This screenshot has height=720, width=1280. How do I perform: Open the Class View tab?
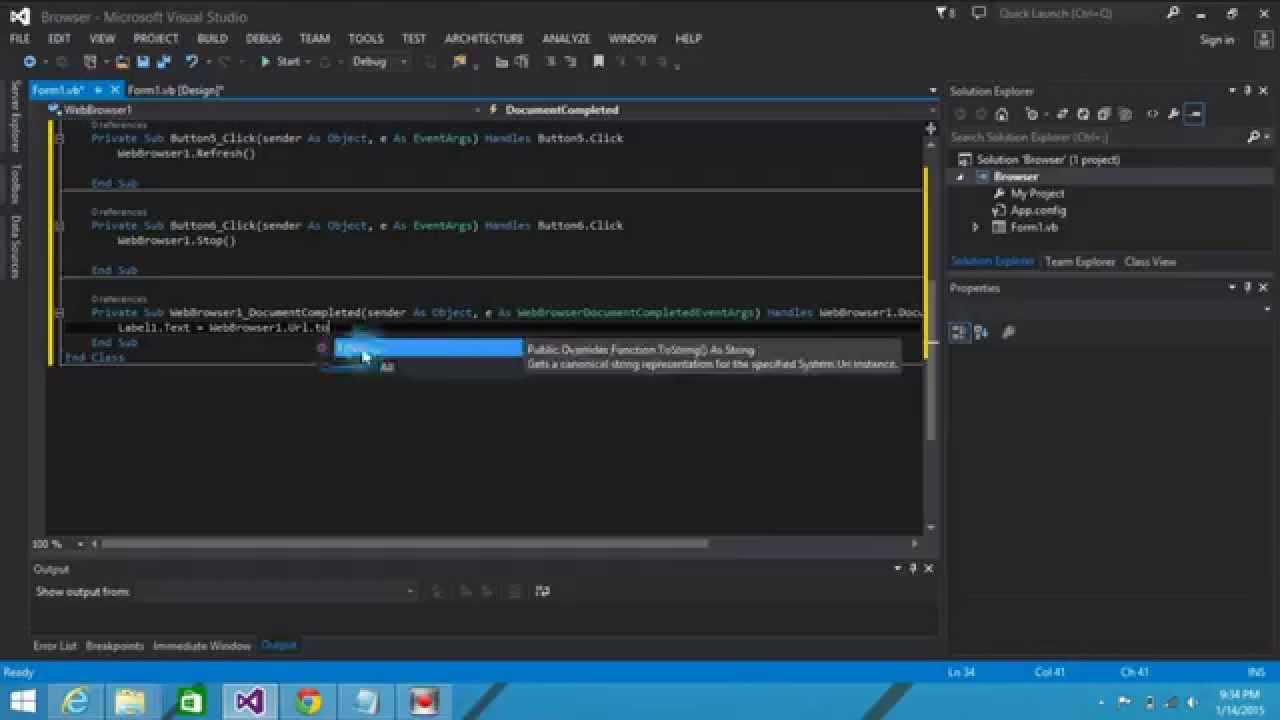(x=1150, y=262)
